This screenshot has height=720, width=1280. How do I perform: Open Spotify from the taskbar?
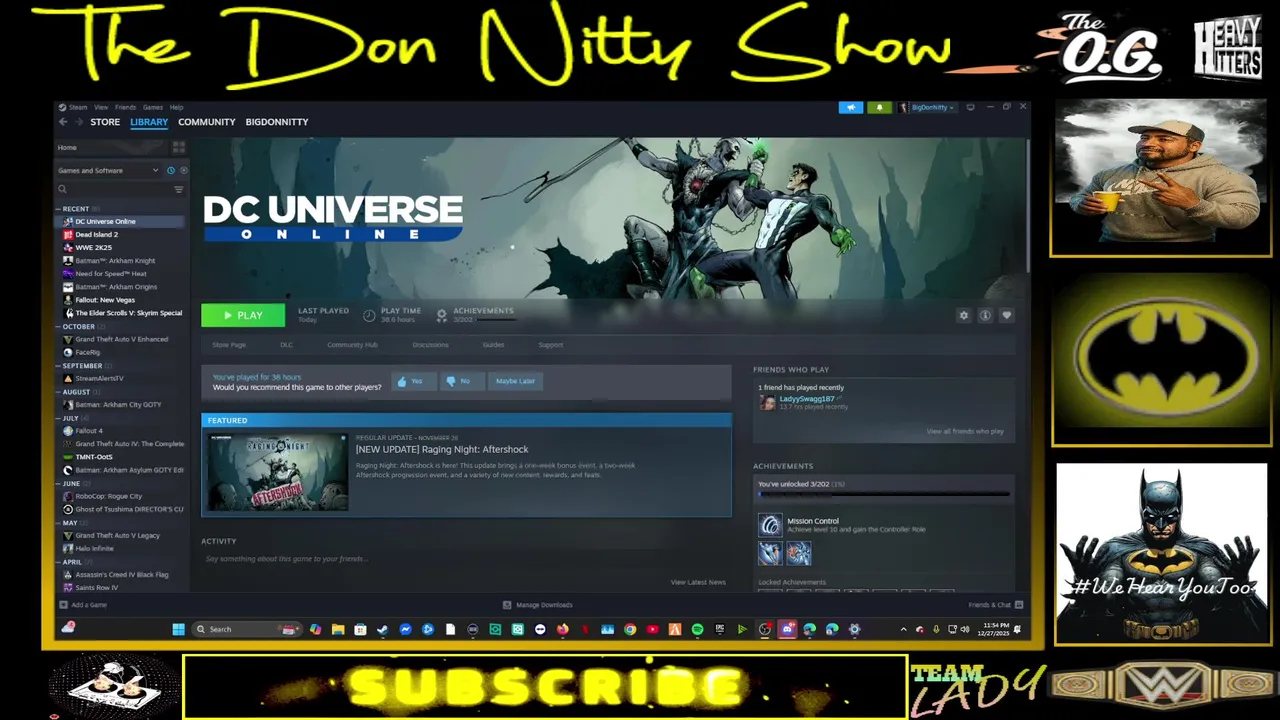(x=697, y=629)
